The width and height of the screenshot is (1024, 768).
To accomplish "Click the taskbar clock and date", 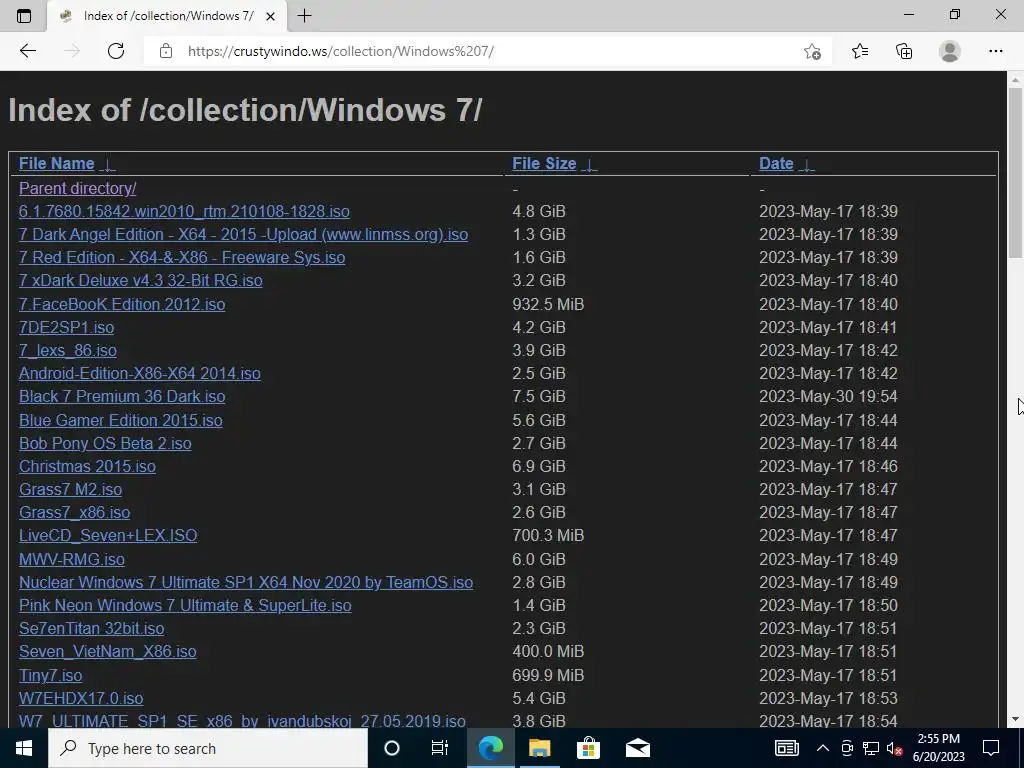I will pos(938,748).
